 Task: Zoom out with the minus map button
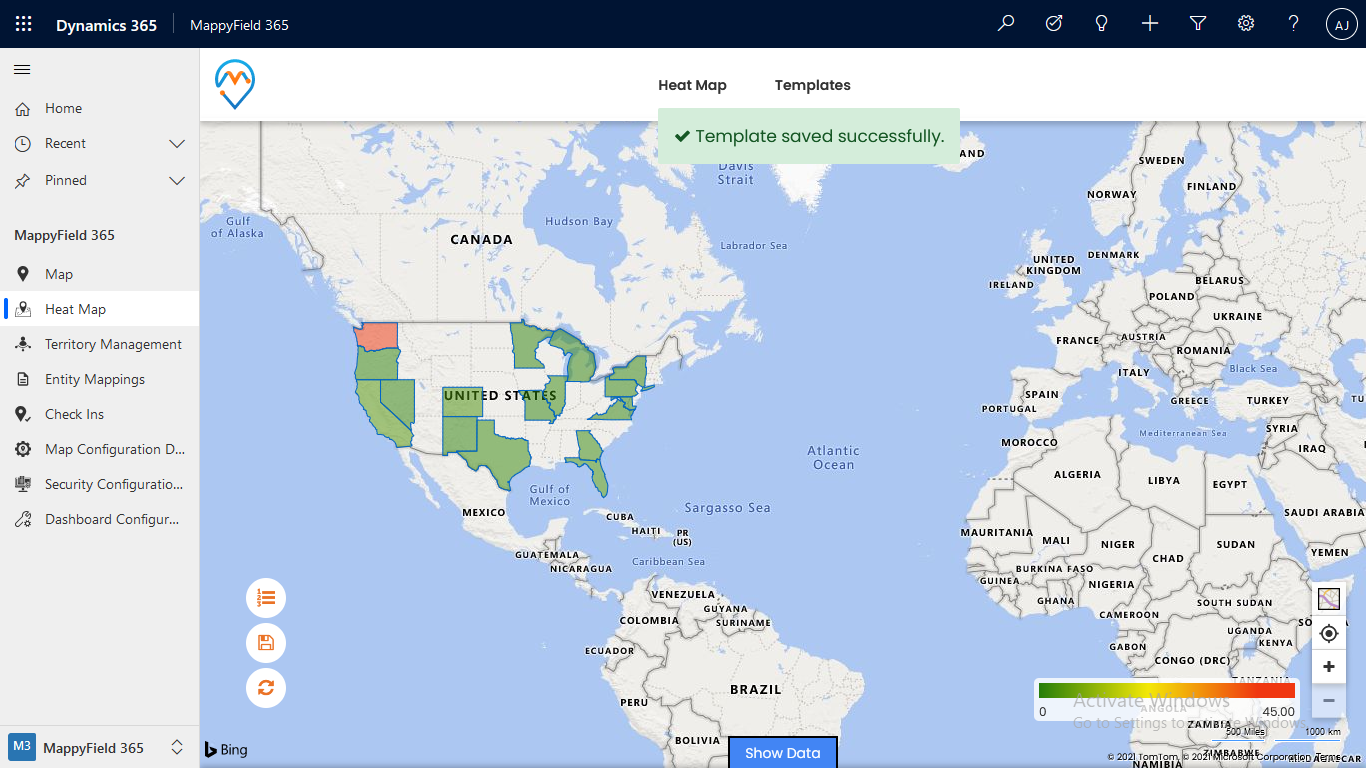[1329, 701]
